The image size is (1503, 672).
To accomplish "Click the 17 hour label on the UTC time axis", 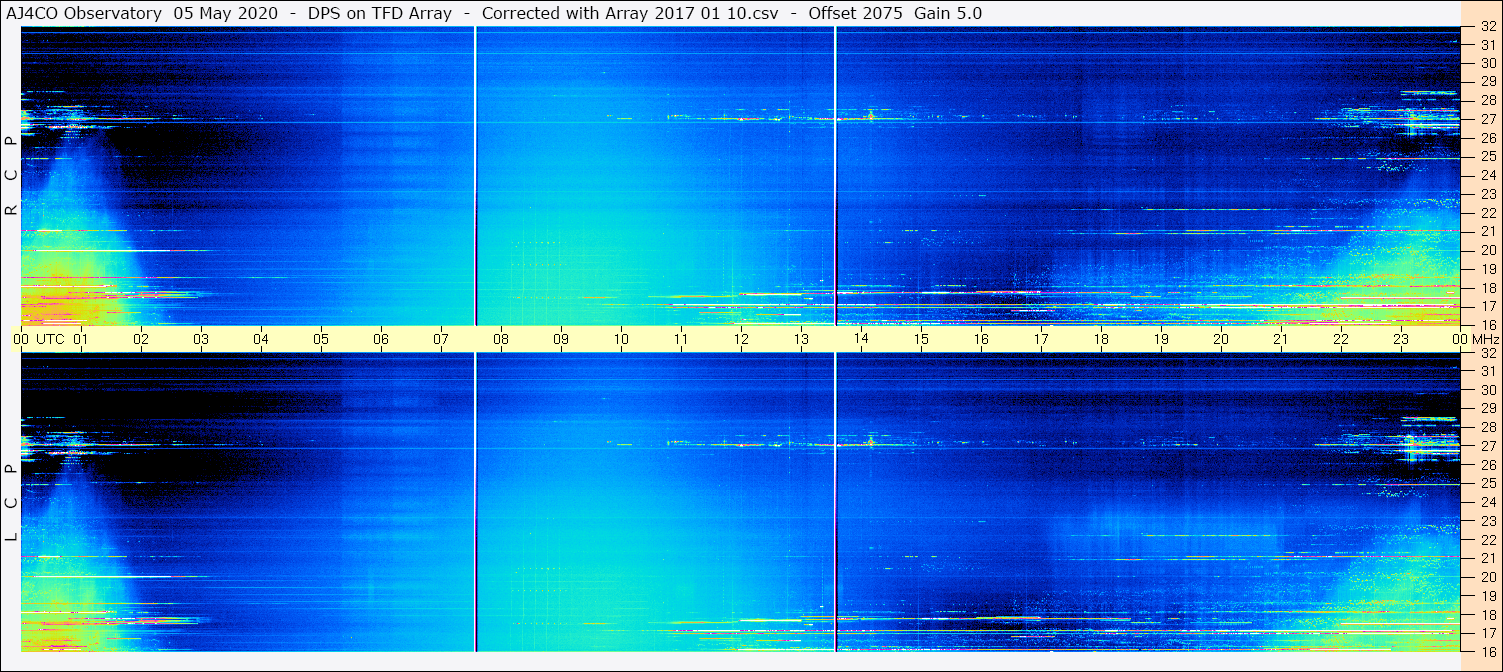I will [x=1041, y=339].
